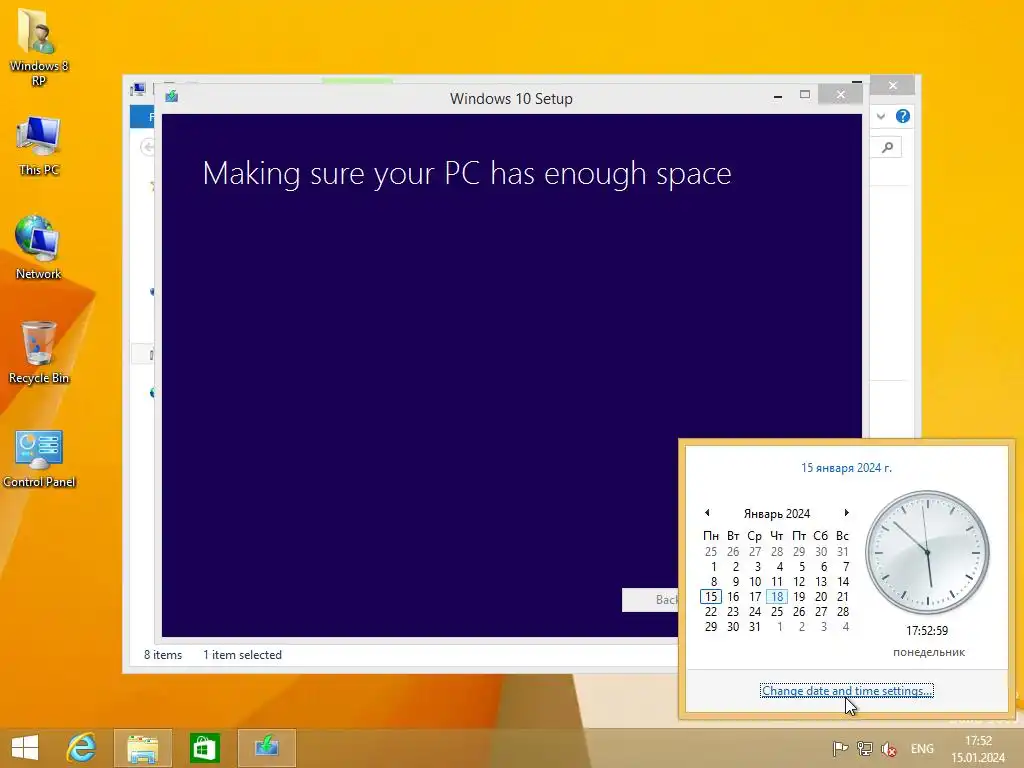
Task: Click the File Explorer search magnifier
Action: 888,148
